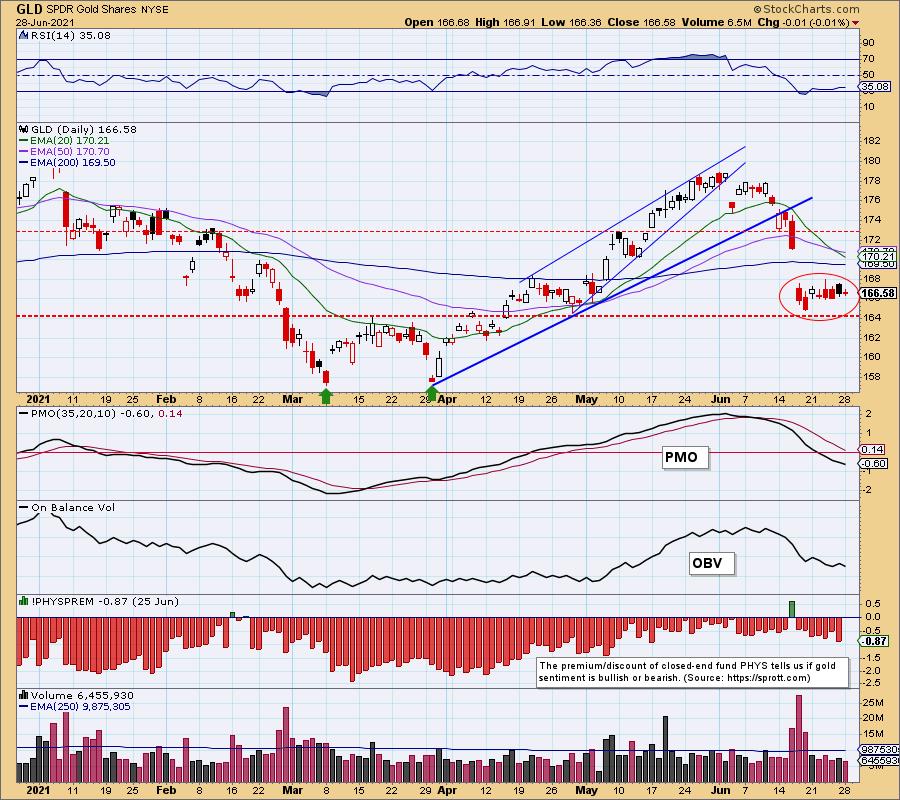Screen dimensions: 900x800
Task: Click the red down-change arrow in header
Action: pos(856,23)
